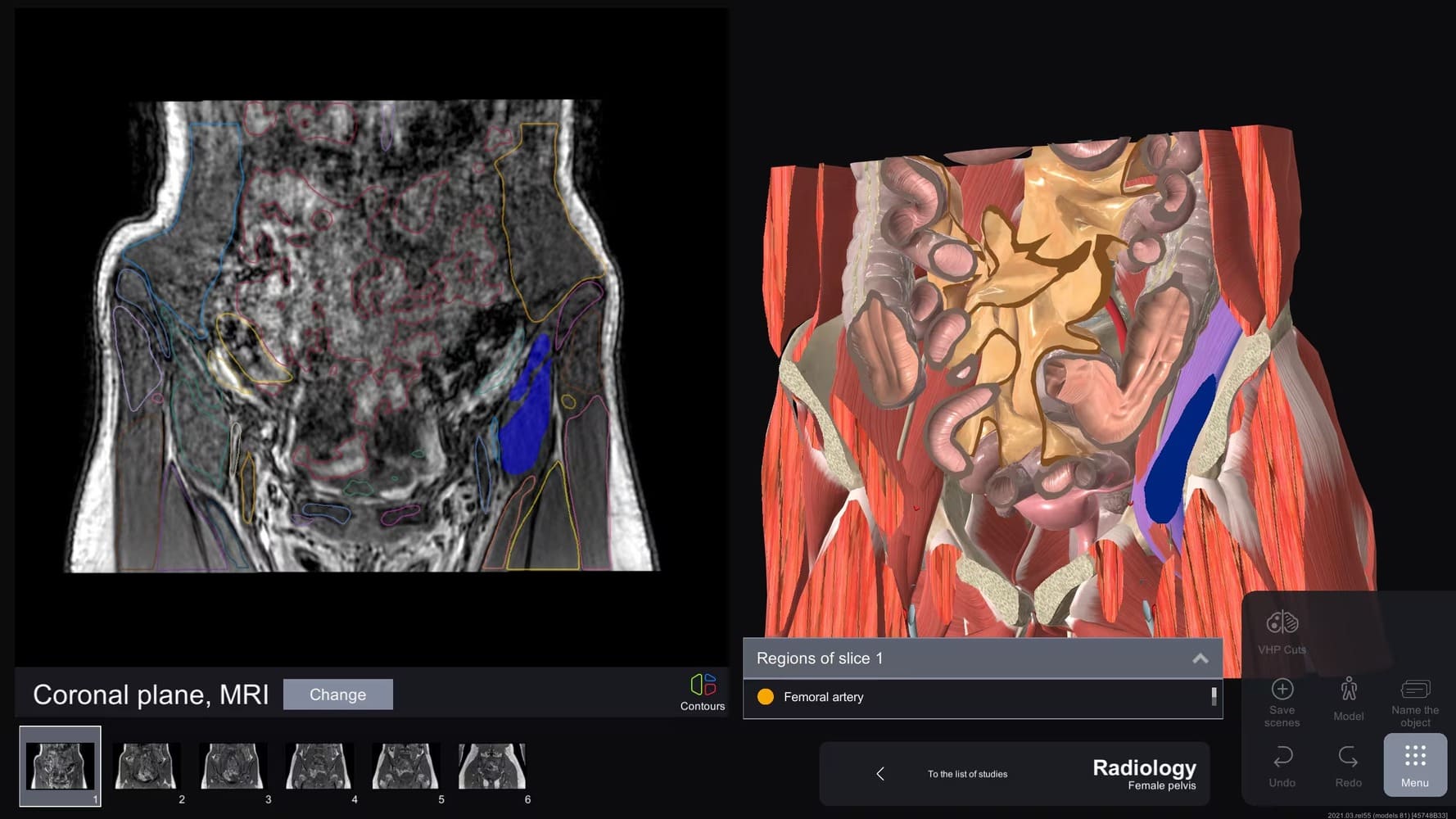Select the highlighted slice 1 thumbnail
The width and height of the screenshot is (1456, 819).
coord(59,765)
